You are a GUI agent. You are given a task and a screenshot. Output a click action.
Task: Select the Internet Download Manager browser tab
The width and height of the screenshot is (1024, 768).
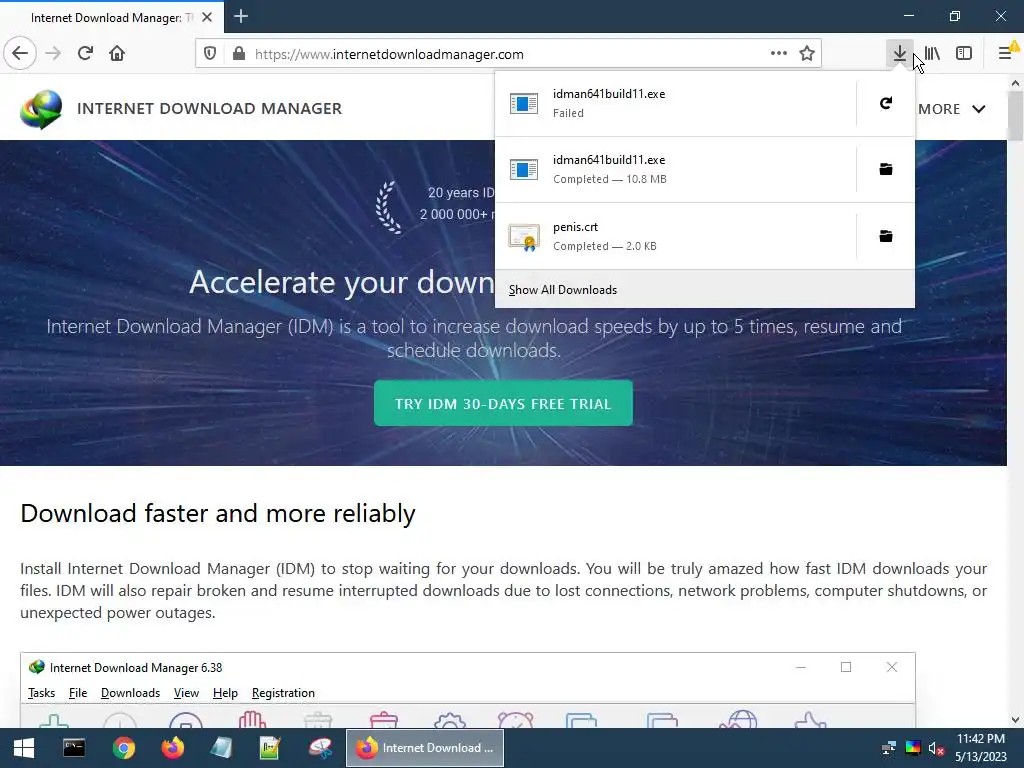pos(112,17)
